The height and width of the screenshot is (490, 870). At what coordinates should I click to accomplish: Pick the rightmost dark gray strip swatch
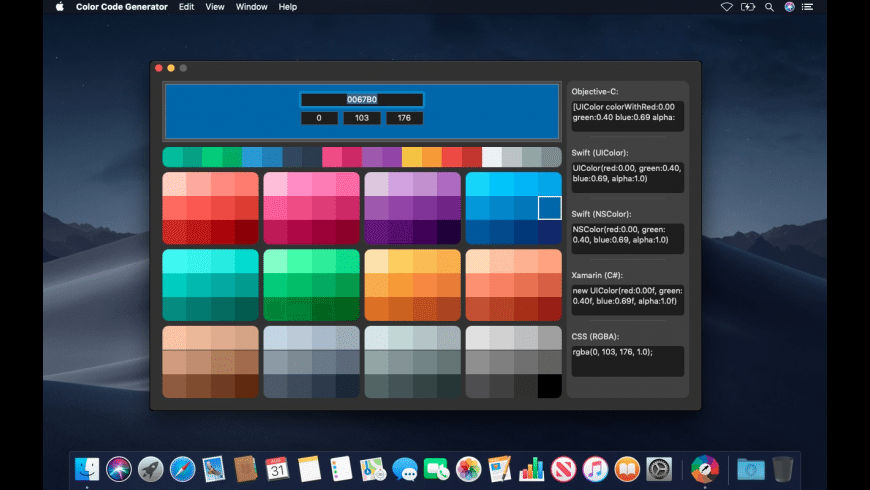[x=552, y=157]
